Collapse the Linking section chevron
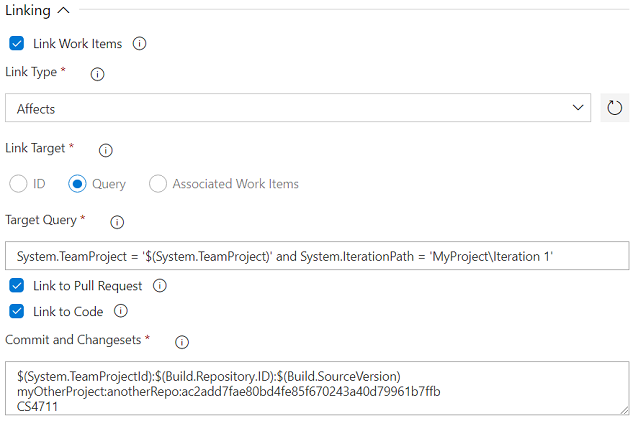 [63, 11]
